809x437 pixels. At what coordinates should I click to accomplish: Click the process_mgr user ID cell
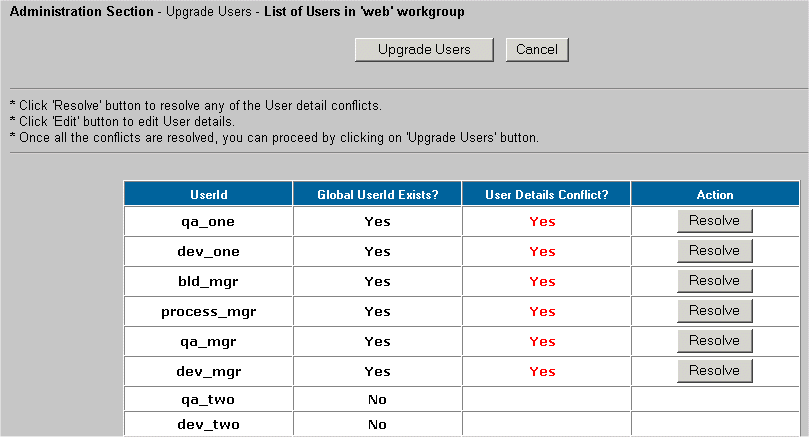point(208,312)
